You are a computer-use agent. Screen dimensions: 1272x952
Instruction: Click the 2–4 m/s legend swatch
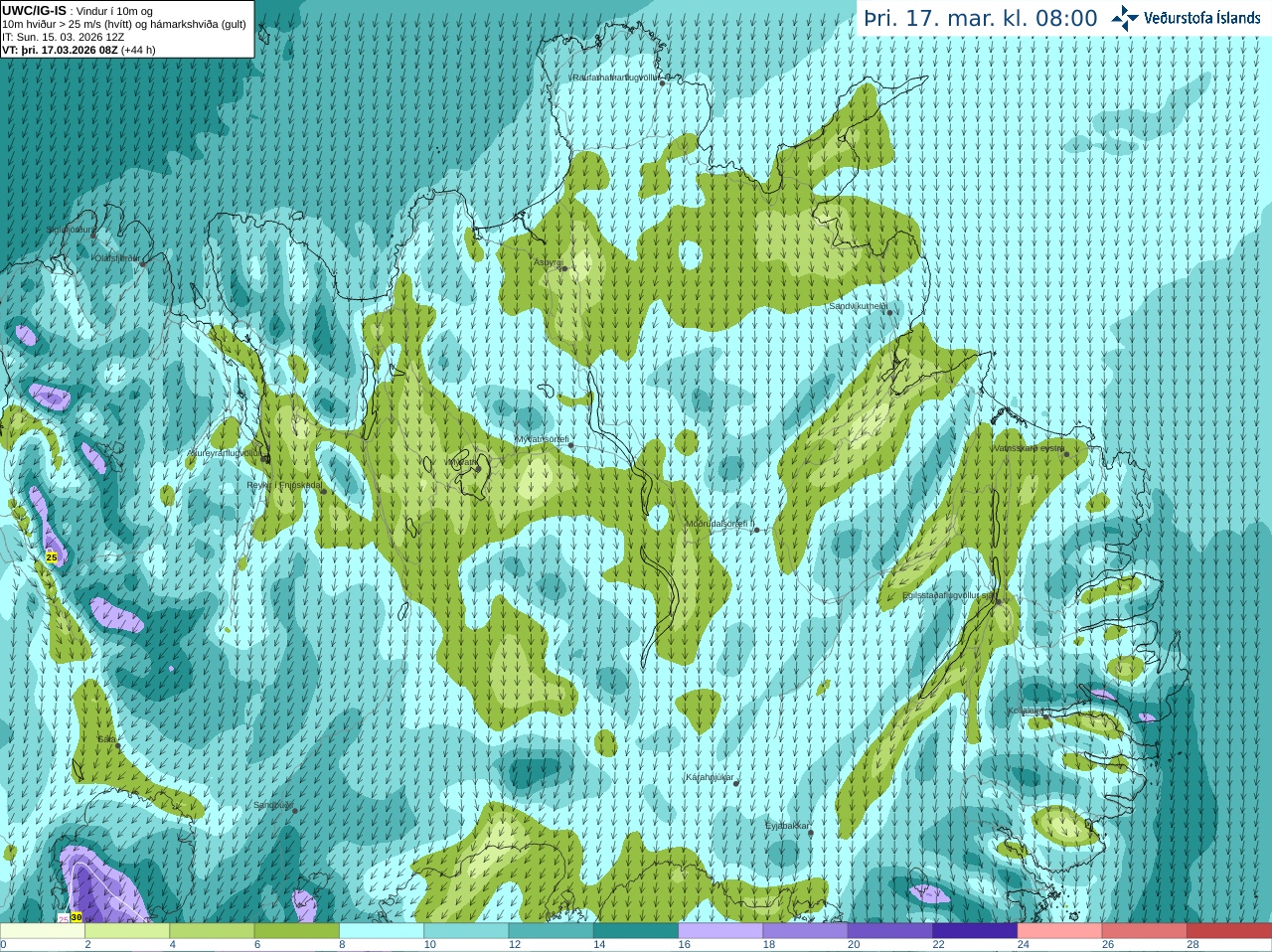click(x=127, y=931)
